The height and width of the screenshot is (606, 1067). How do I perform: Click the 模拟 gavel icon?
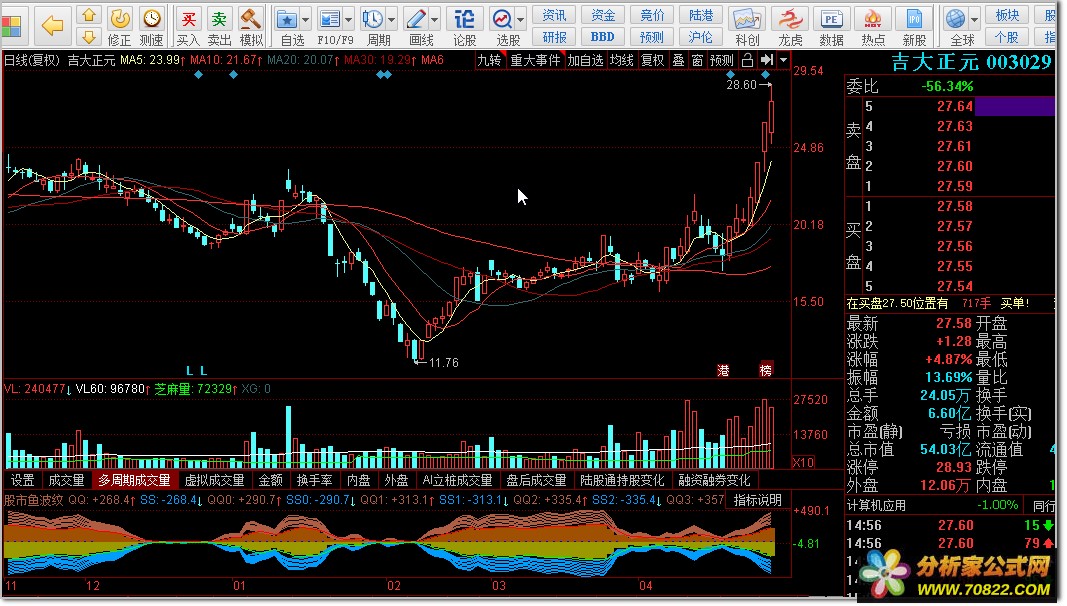(x=250, y=19)
